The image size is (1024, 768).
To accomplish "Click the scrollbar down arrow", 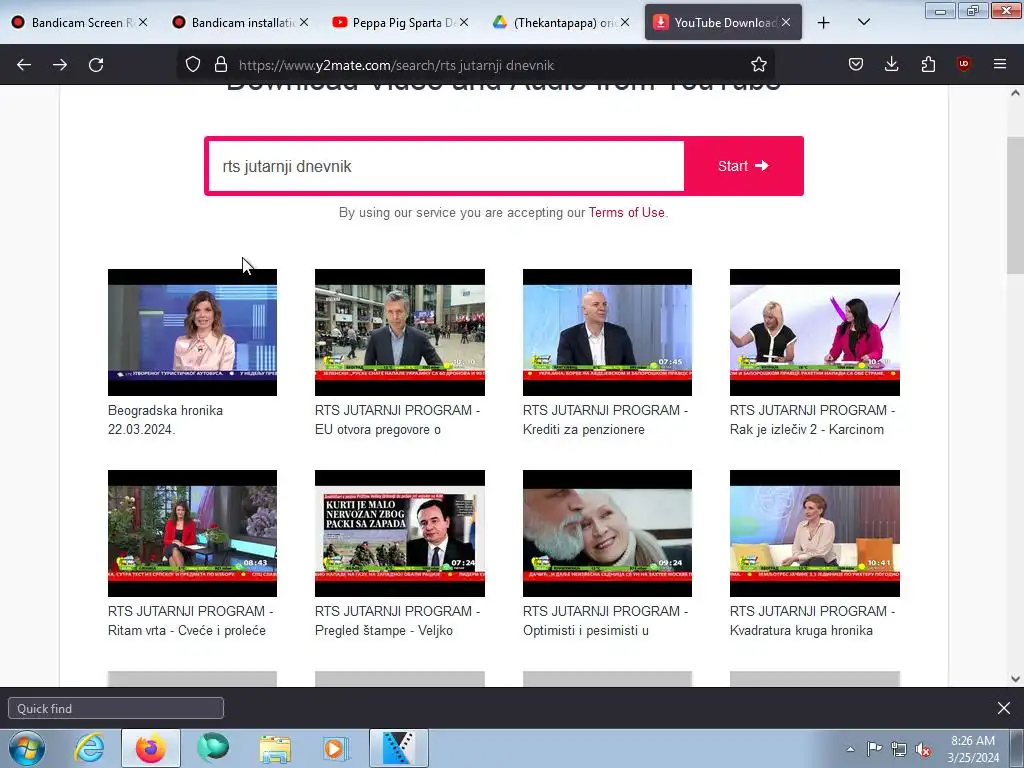I will pos(1015,679).
